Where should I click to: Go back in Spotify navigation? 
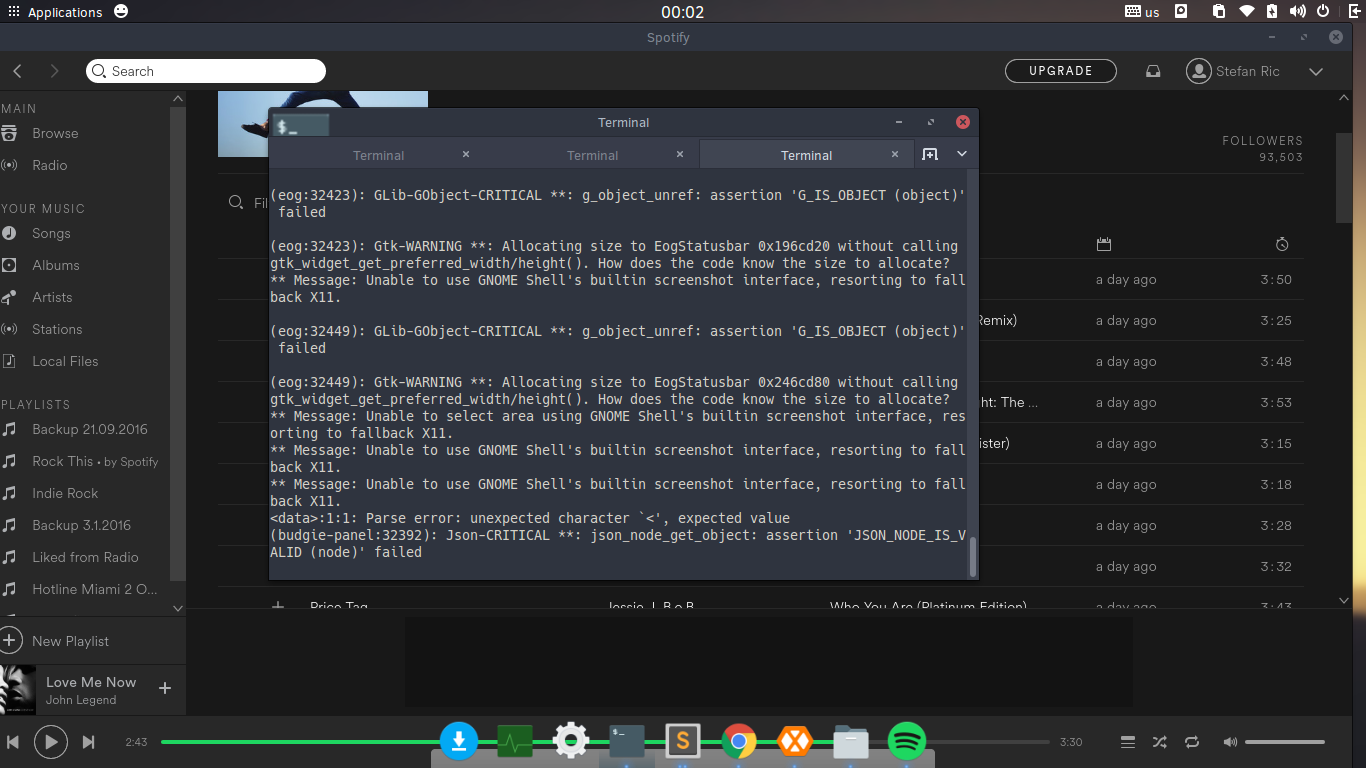pos(18,71)
